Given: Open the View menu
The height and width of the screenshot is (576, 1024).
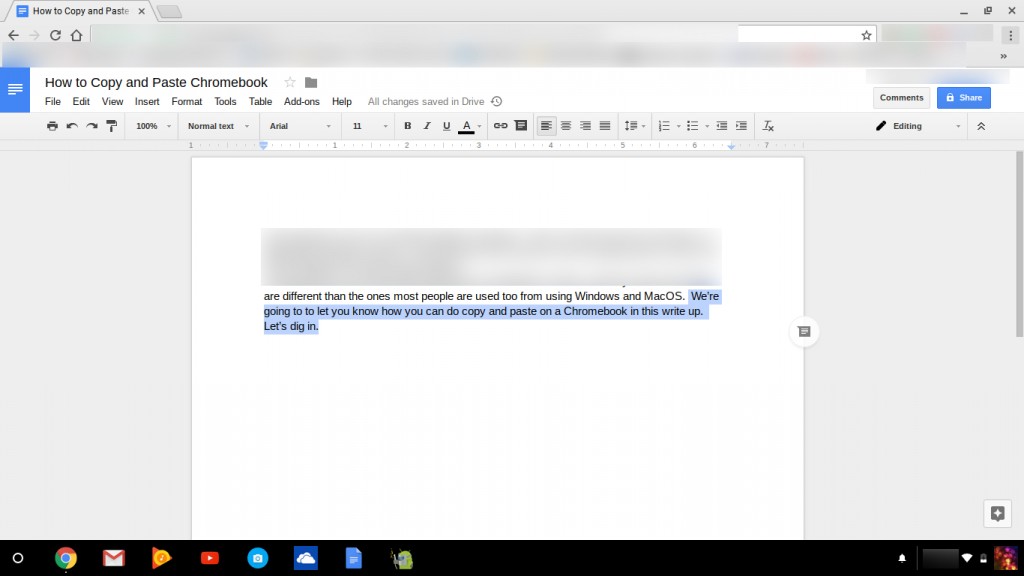Looking at the screenshot, I should tap(112, 101).
